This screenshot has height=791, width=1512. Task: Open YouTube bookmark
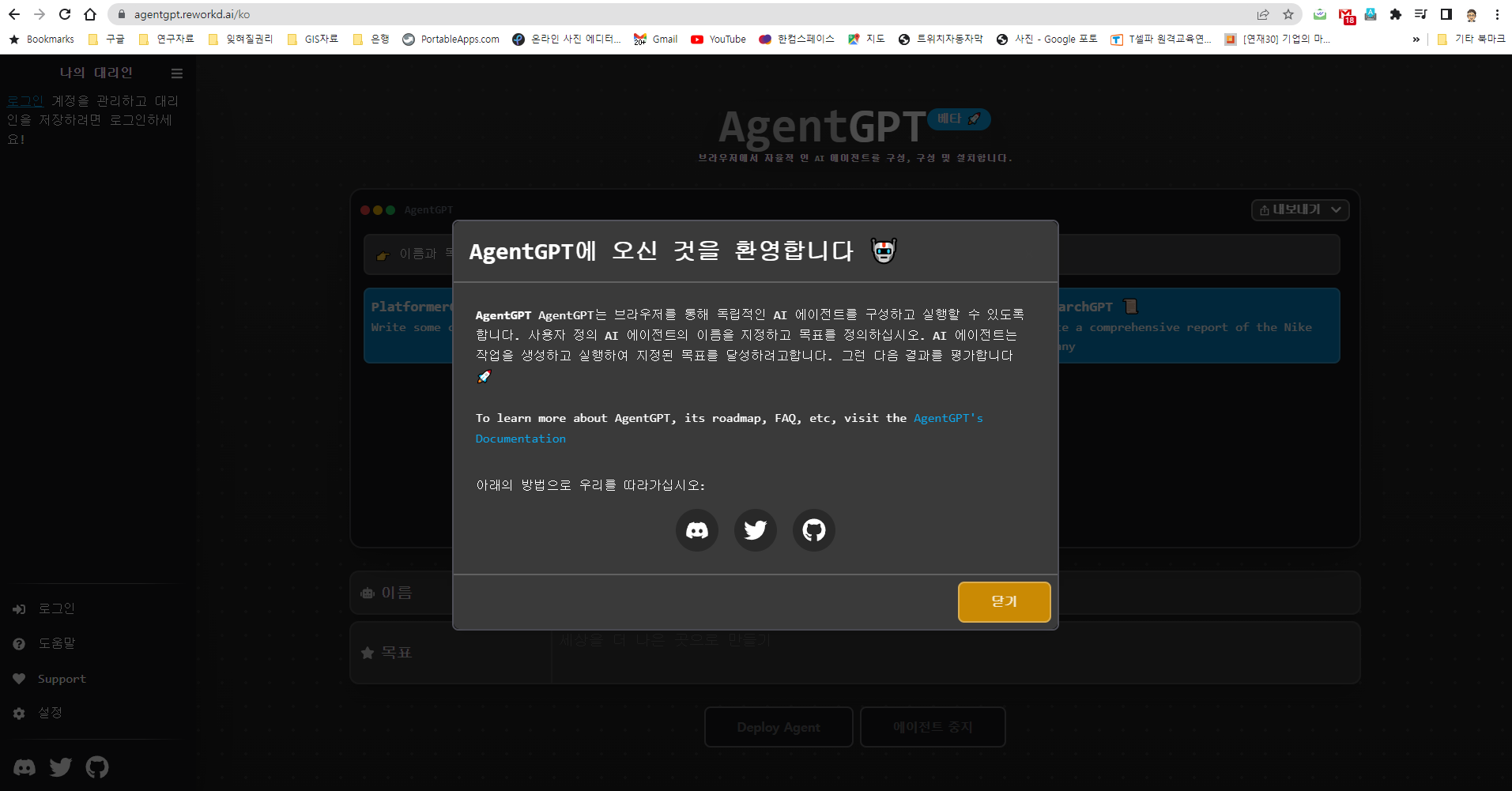718,40
